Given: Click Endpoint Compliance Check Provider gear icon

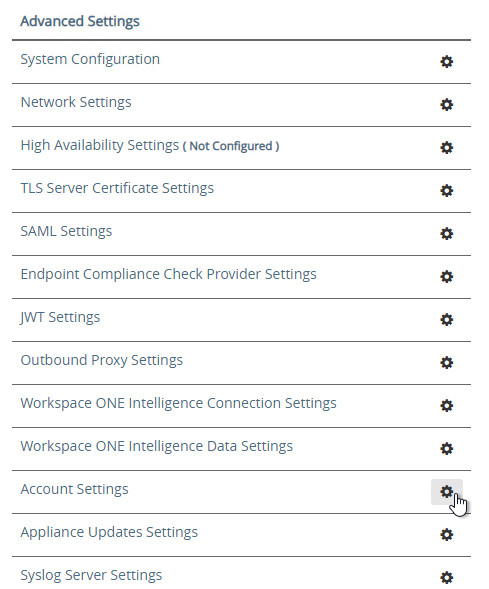Looking at the screenshot, I should [447, 276].
